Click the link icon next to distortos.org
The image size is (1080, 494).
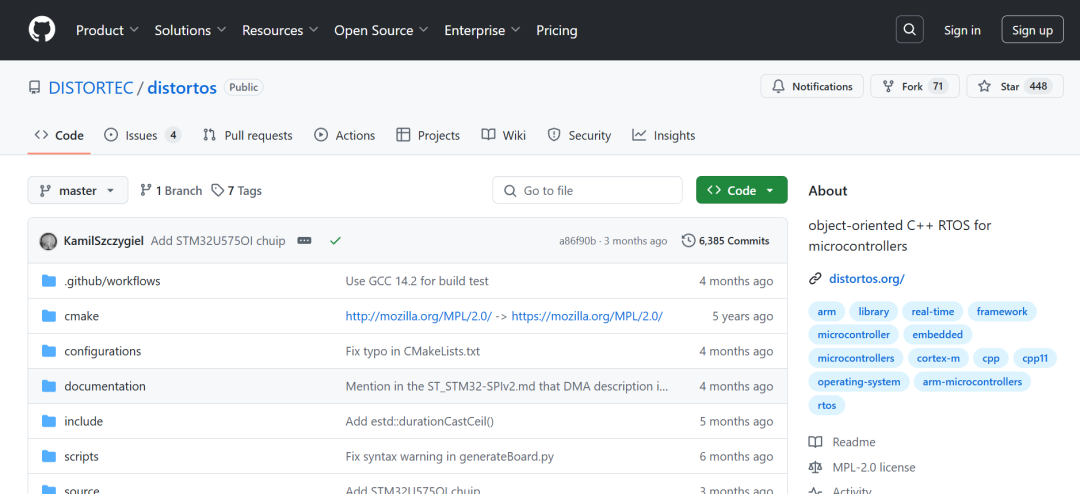tap(816, 279)
